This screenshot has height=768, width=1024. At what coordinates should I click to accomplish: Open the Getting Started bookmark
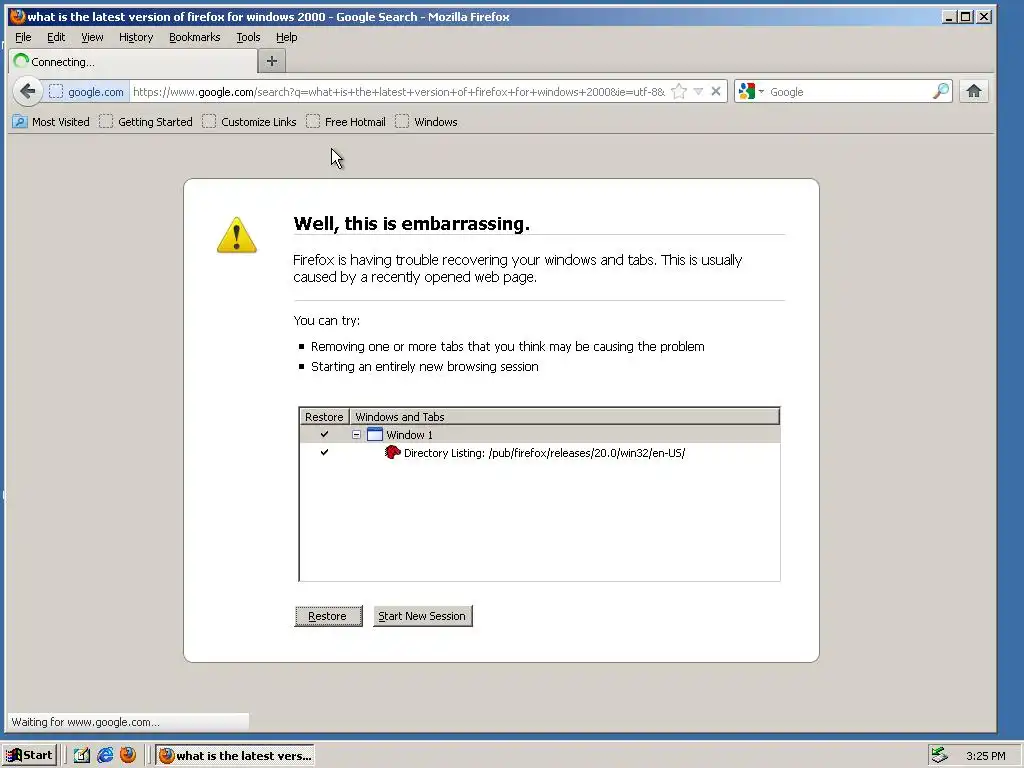click(146, 121)
